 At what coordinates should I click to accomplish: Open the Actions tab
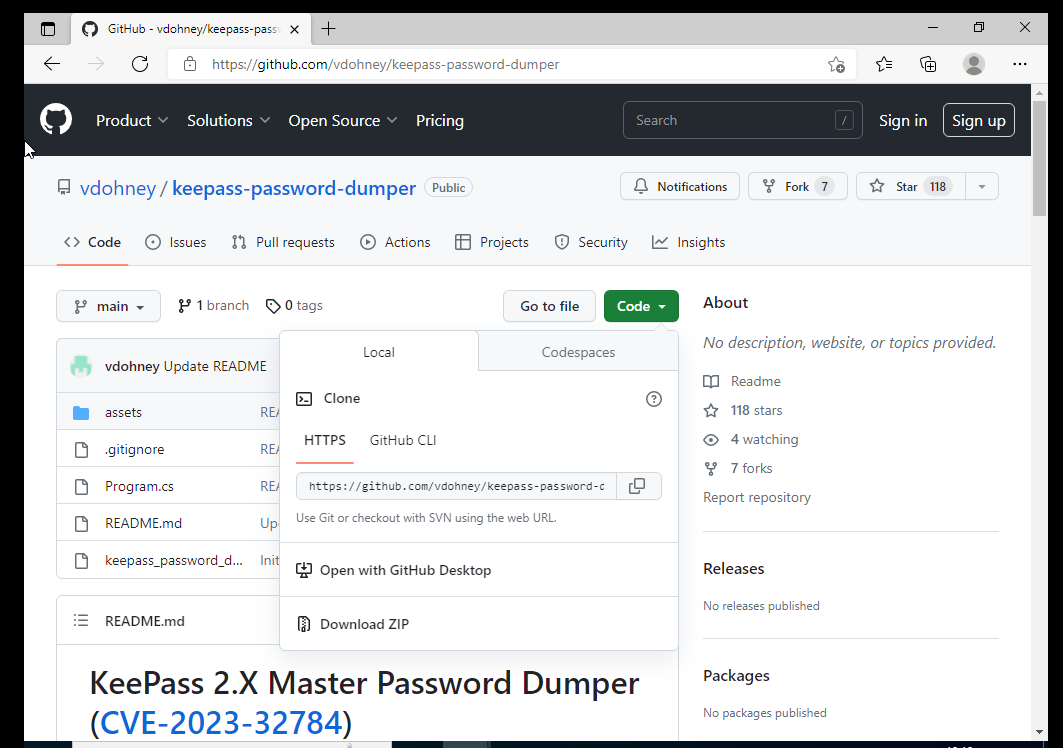click(395, 242)
